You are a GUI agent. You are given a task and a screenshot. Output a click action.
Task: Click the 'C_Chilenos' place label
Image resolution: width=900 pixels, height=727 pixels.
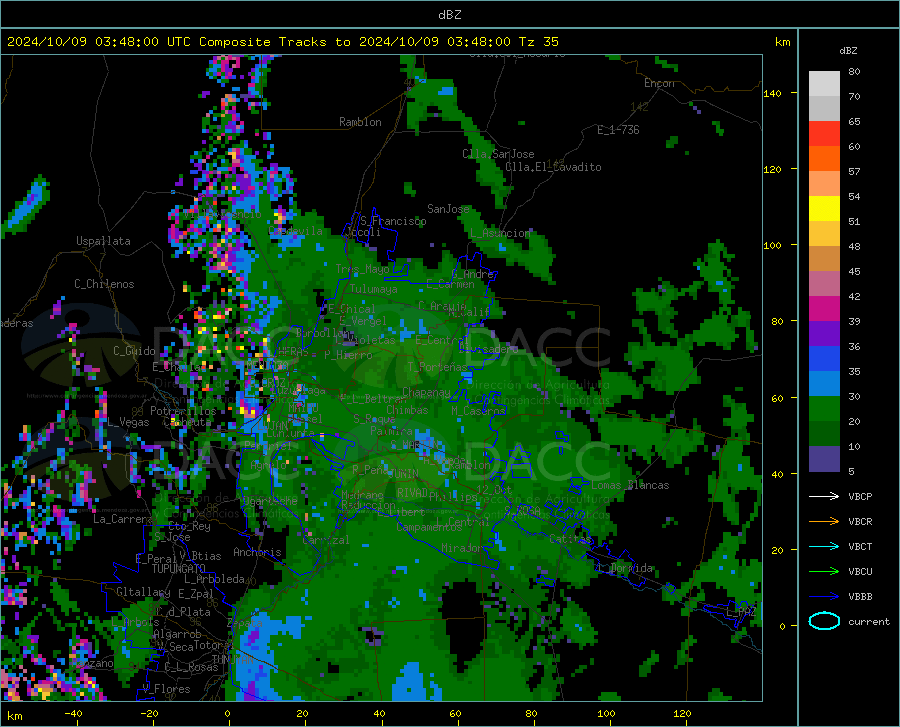pyautogui.click(x=104, y=284)
